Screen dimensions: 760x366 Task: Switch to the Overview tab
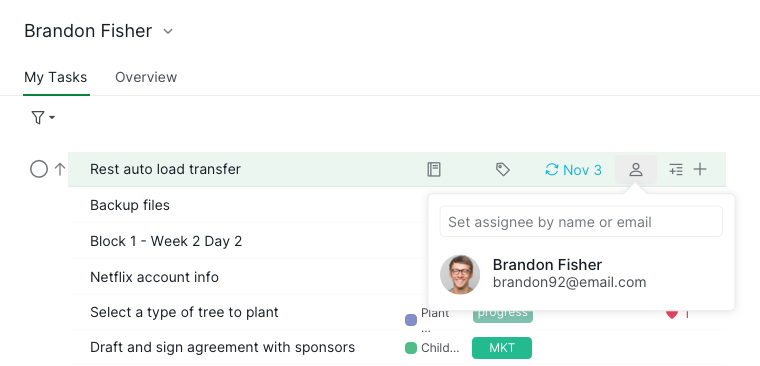[x=146, y=77]
